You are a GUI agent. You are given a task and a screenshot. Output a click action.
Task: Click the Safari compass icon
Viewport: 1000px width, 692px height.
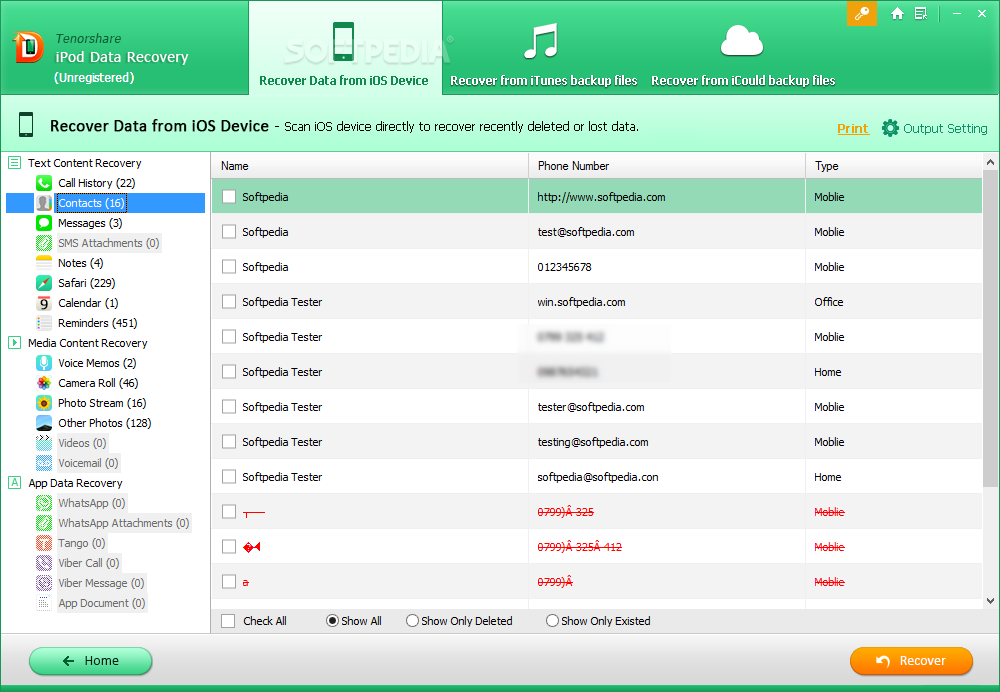tap(44, 283)
